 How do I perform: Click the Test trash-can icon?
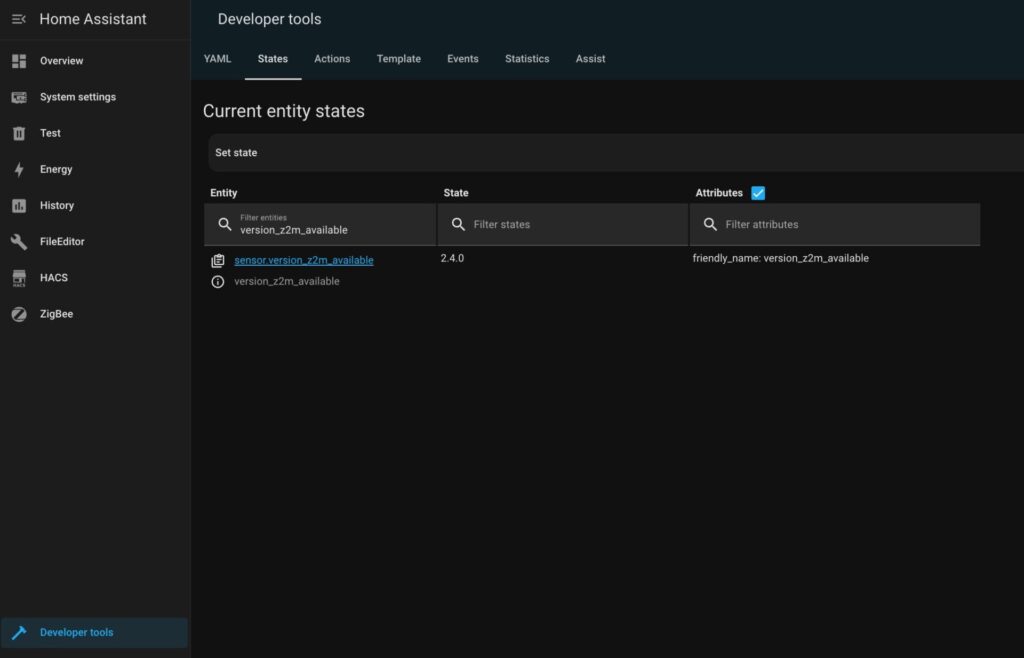pyautogui.click(x=19, y=133)
